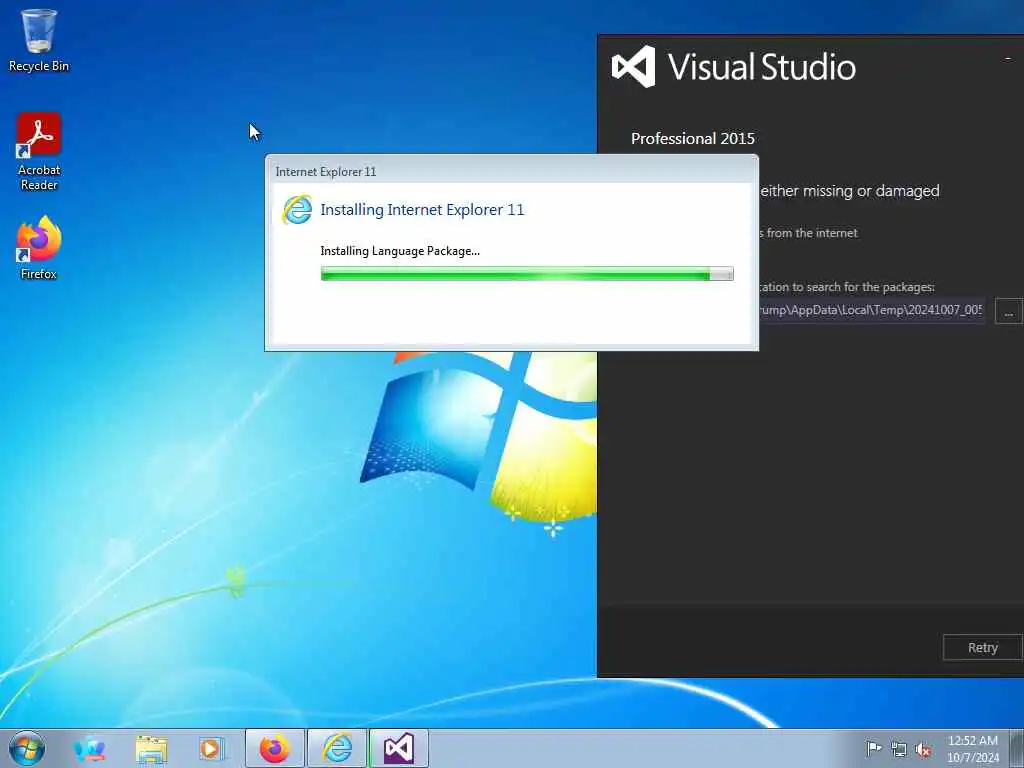Screen dimensions: 1024x768
Task: Click the browse '...' button next to path field
Action: point(1008,311)
